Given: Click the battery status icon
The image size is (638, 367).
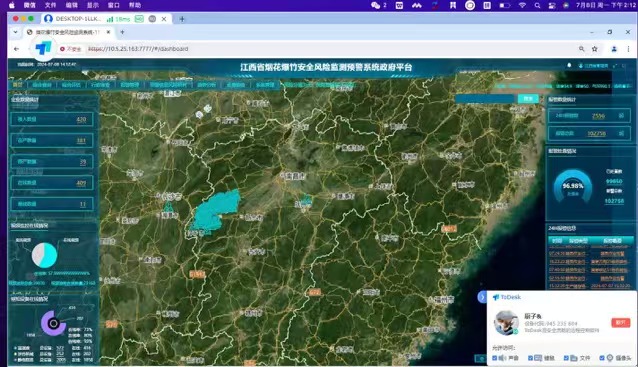Looking at the screenshot, I should click(505, 5).
